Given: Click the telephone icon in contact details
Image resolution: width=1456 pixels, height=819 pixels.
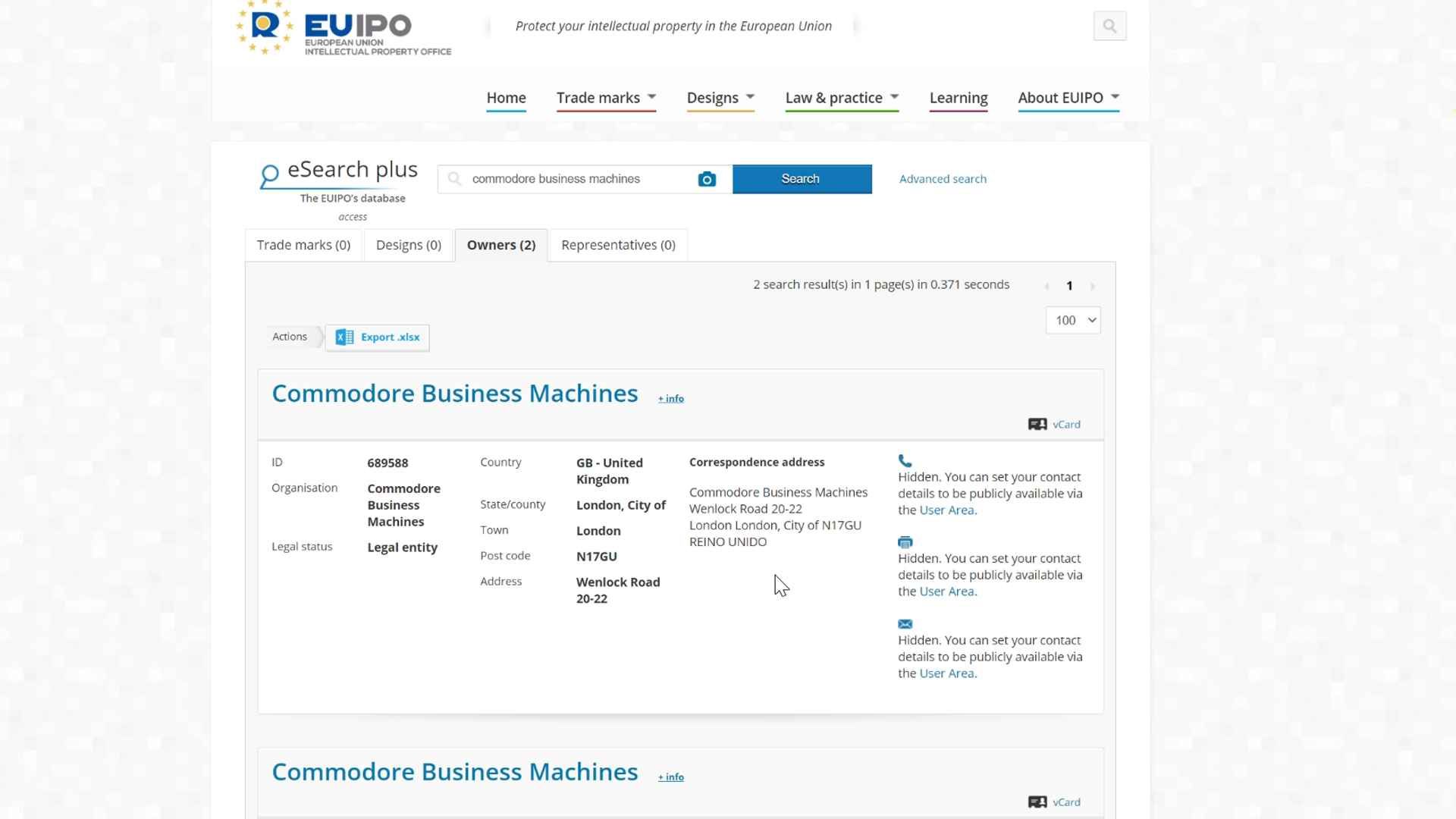Looking at the screenshot, I should click(905, 460).
